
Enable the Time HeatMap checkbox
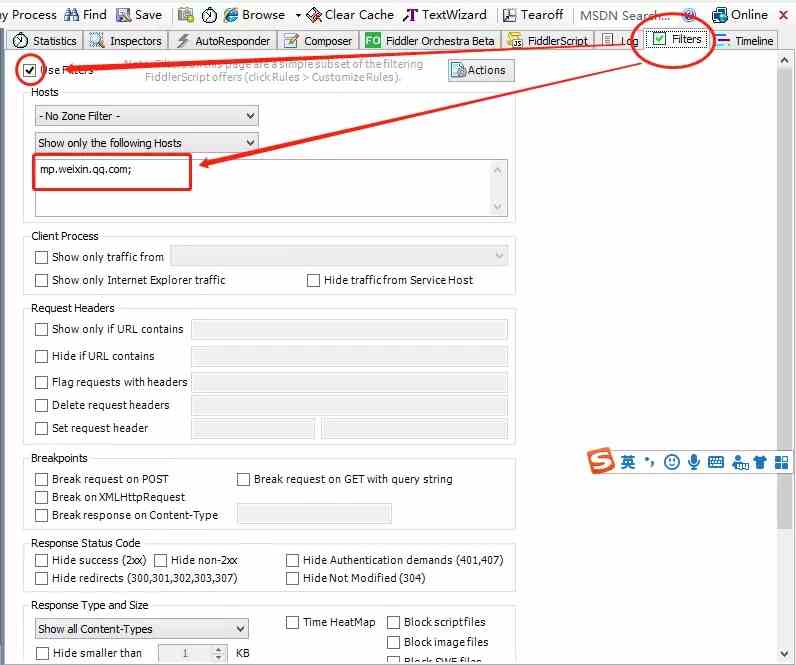[x=292, y=622]
